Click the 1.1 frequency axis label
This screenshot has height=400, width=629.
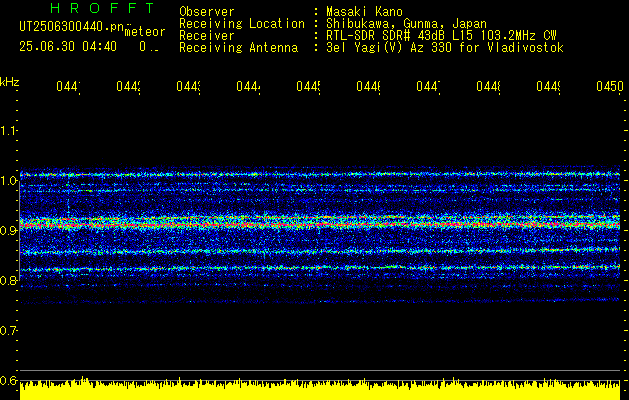pos(8,130)
